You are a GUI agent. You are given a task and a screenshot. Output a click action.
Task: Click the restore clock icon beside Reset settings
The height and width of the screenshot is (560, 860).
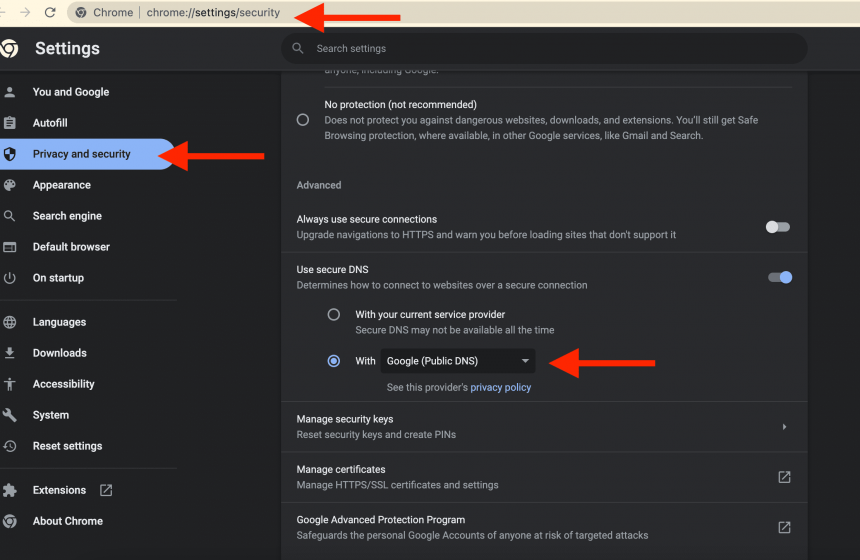pyautogui.click(x=9, y=446)
